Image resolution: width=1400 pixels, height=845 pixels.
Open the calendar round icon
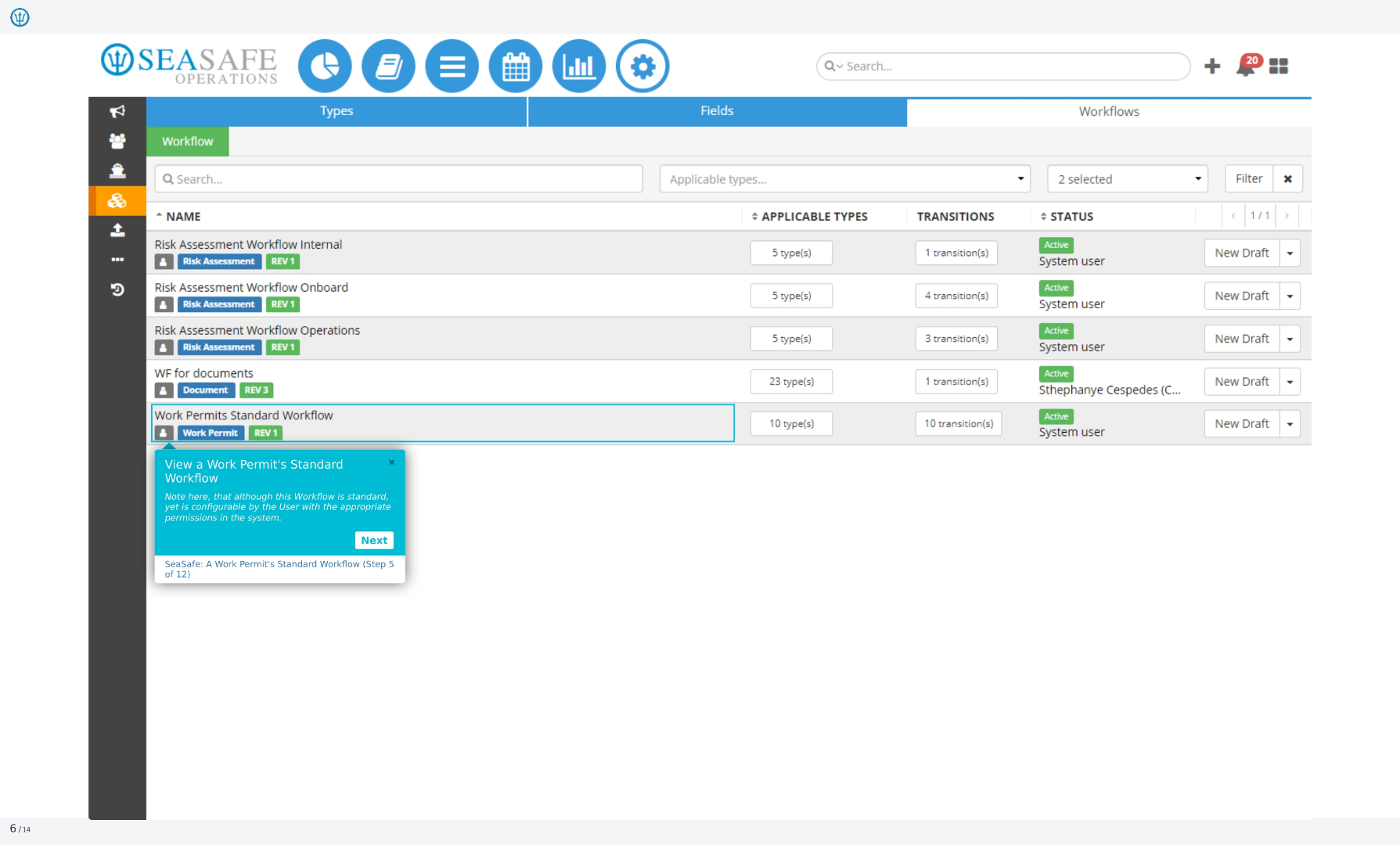(x=515, y=67)
